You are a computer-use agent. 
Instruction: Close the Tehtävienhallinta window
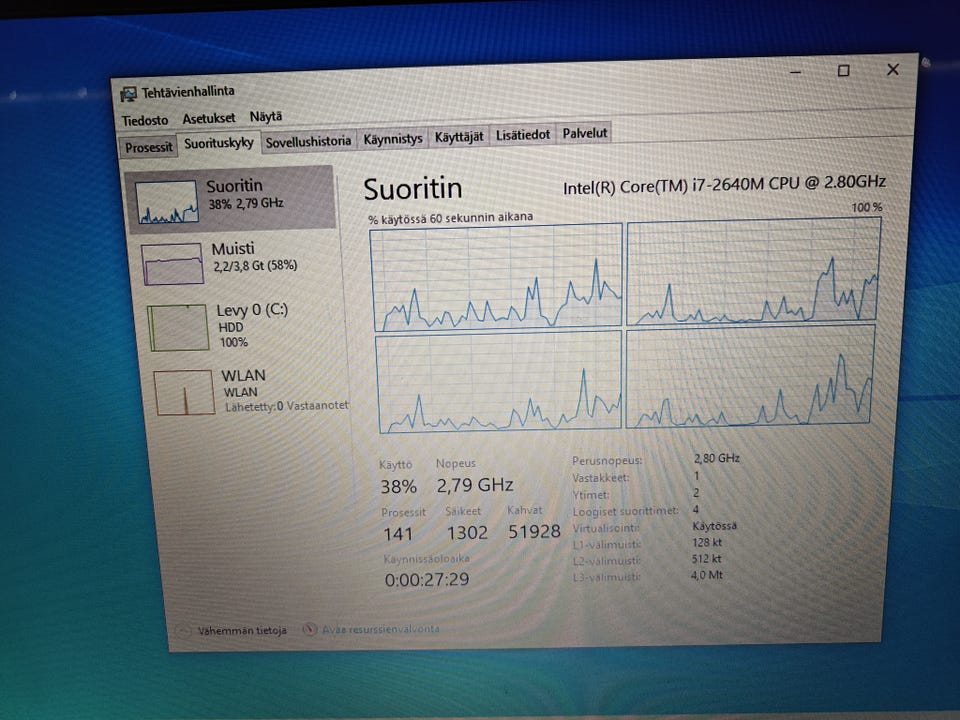tap(893, 69)
